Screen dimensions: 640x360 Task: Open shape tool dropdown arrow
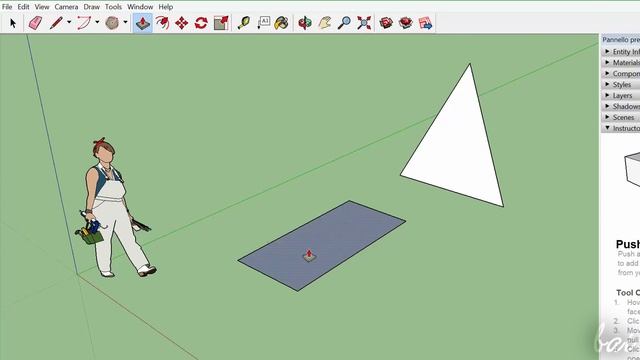(125, 22)
